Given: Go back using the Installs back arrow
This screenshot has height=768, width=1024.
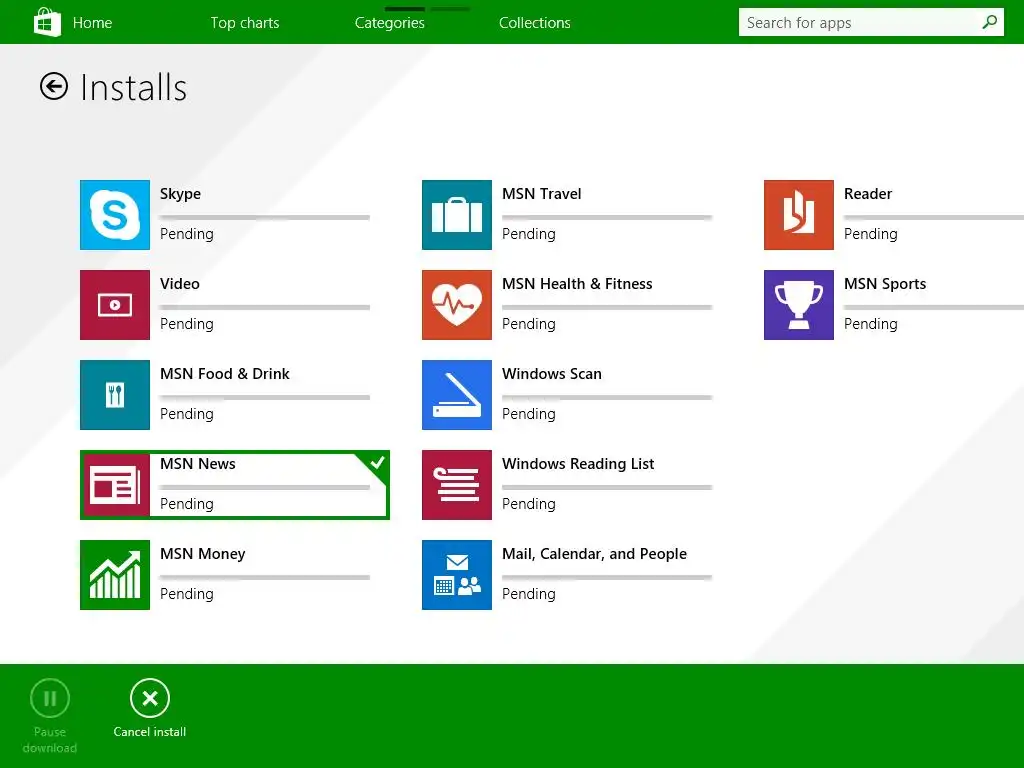Looking at the screenshot, I should [54, 86].
